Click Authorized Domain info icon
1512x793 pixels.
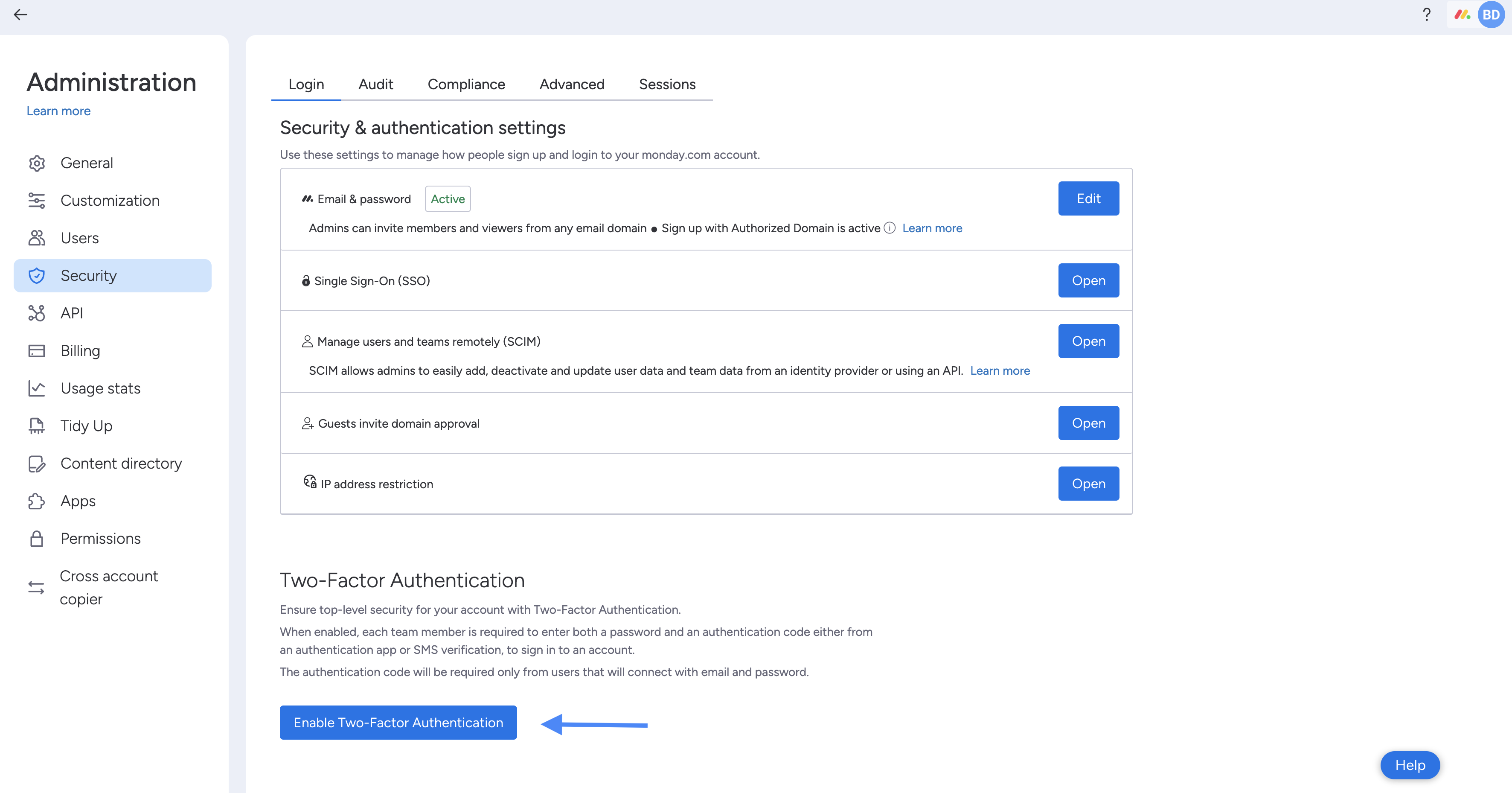click(x=890, y=228)
